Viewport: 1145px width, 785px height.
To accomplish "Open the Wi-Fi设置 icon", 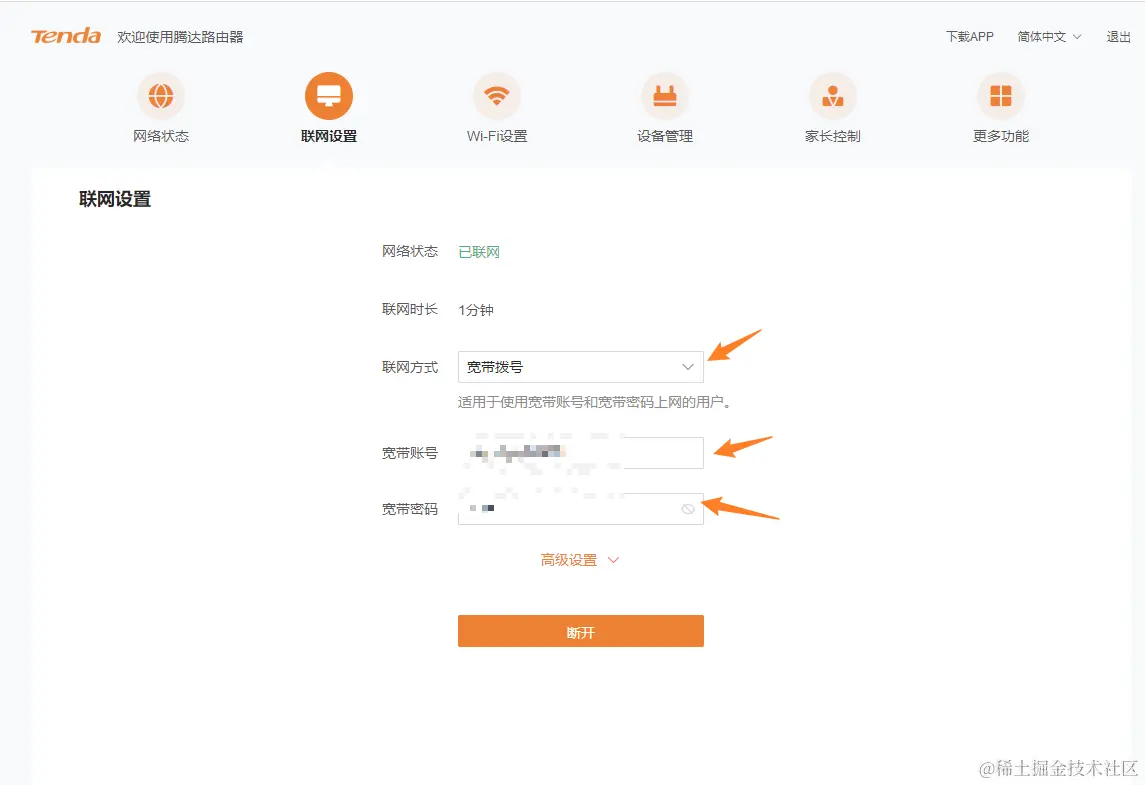I will [x=497, y=96].
